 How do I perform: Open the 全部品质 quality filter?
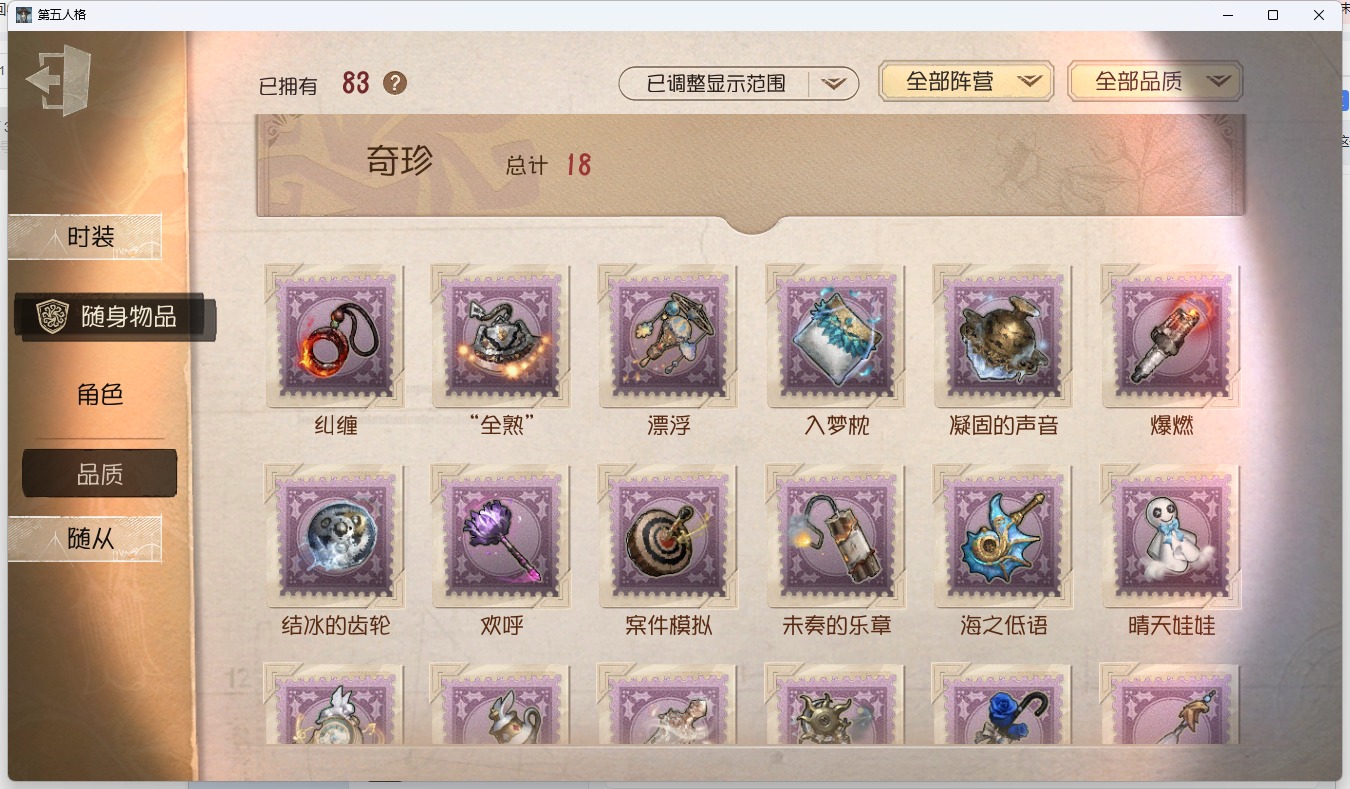click(1155, 82)
